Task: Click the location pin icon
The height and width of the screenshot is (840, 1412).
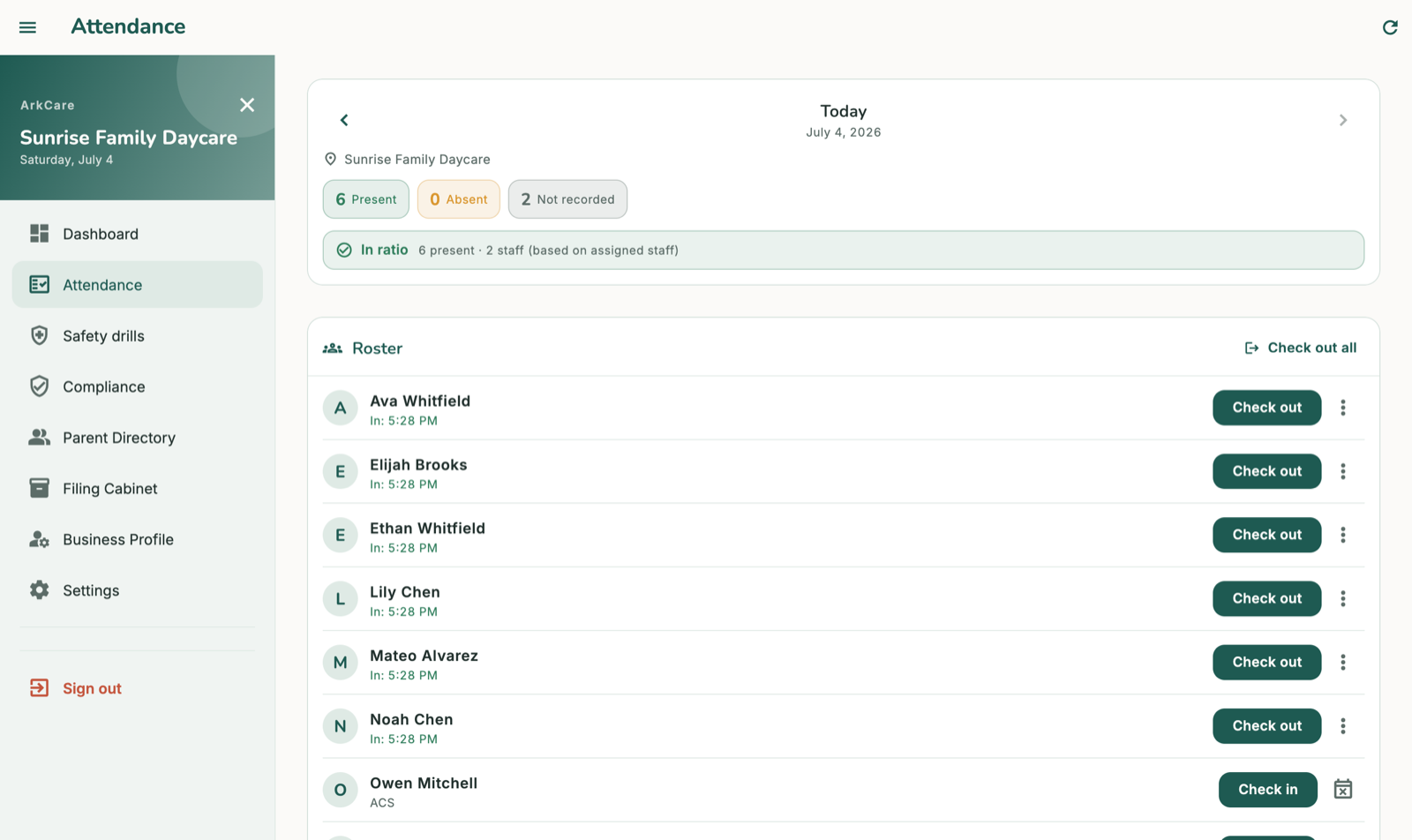Action: pos(330,159)
